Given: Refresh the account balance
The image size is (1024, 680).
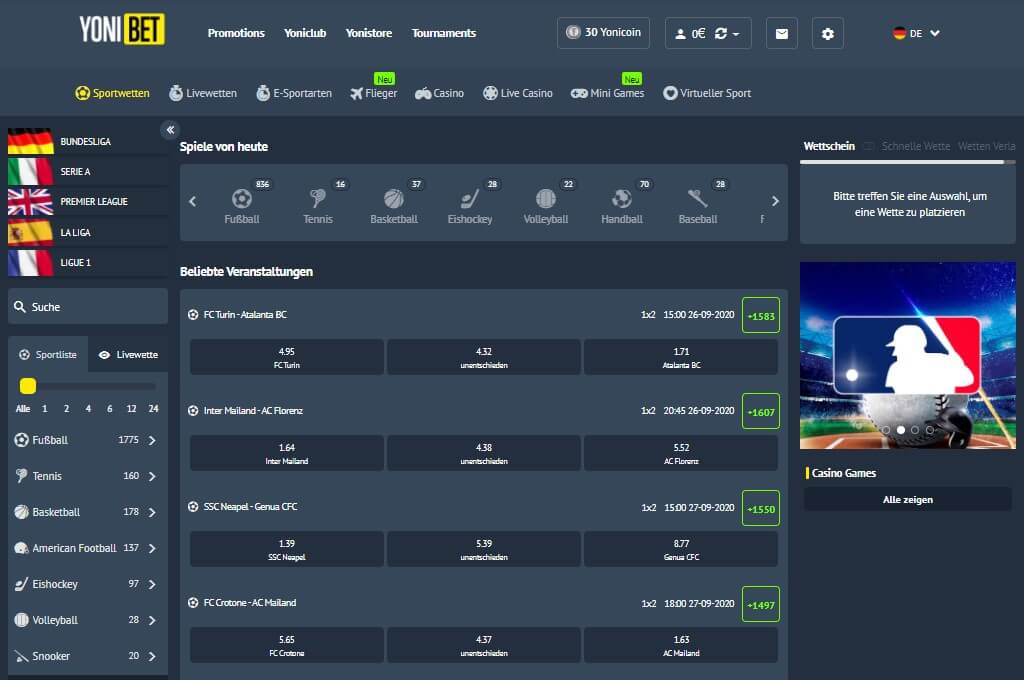Looking at the screenshot, I should [x=721, y=33].
